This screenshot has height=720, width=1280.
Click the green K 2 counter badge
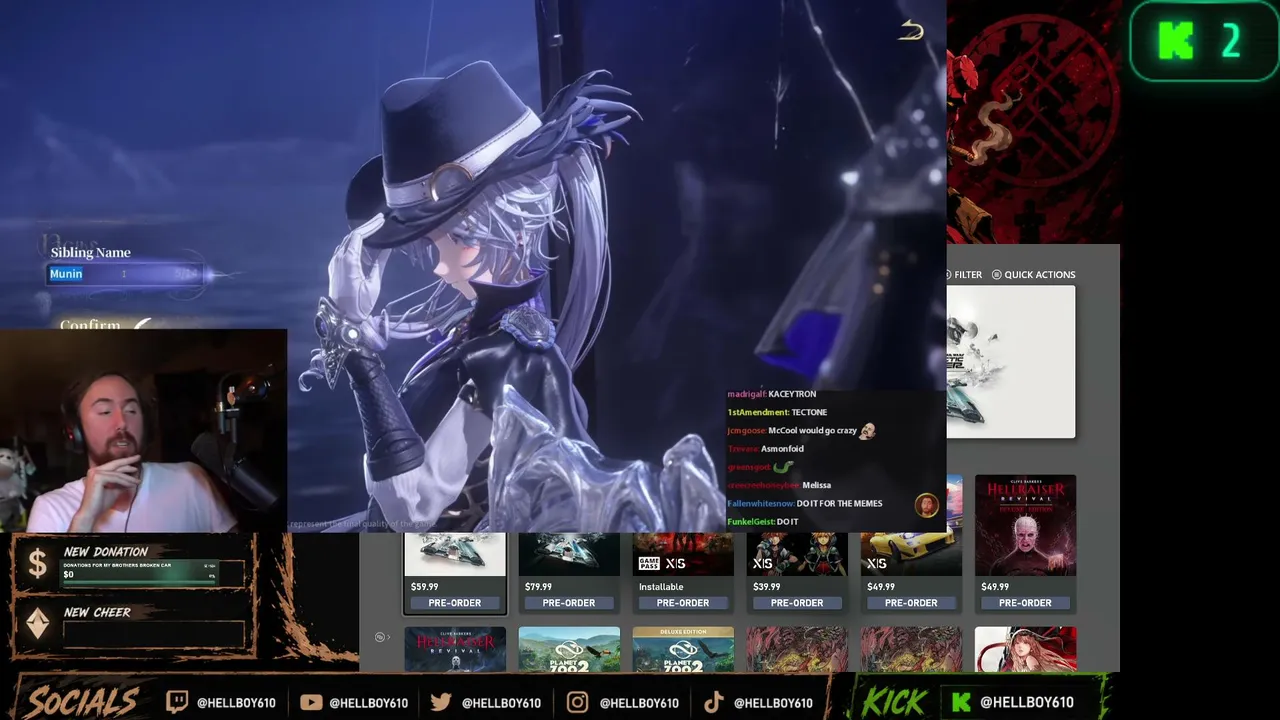(1204, 41)
